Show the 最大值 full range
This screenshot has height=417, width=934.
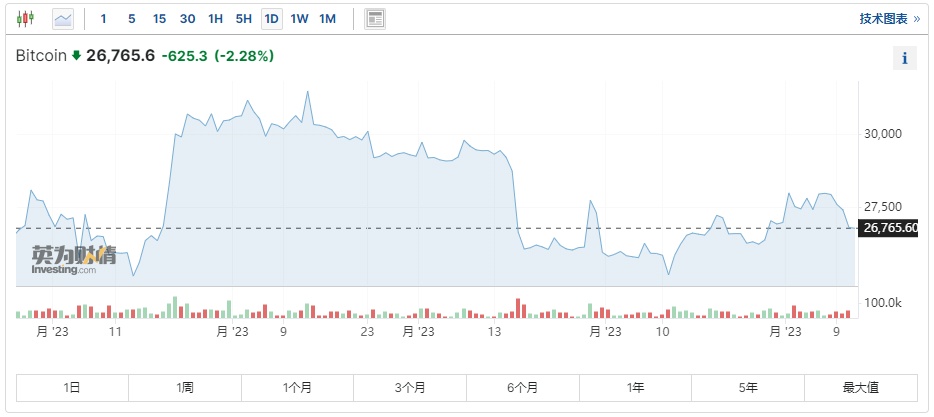pyautogui.click(x=860, y=388)
